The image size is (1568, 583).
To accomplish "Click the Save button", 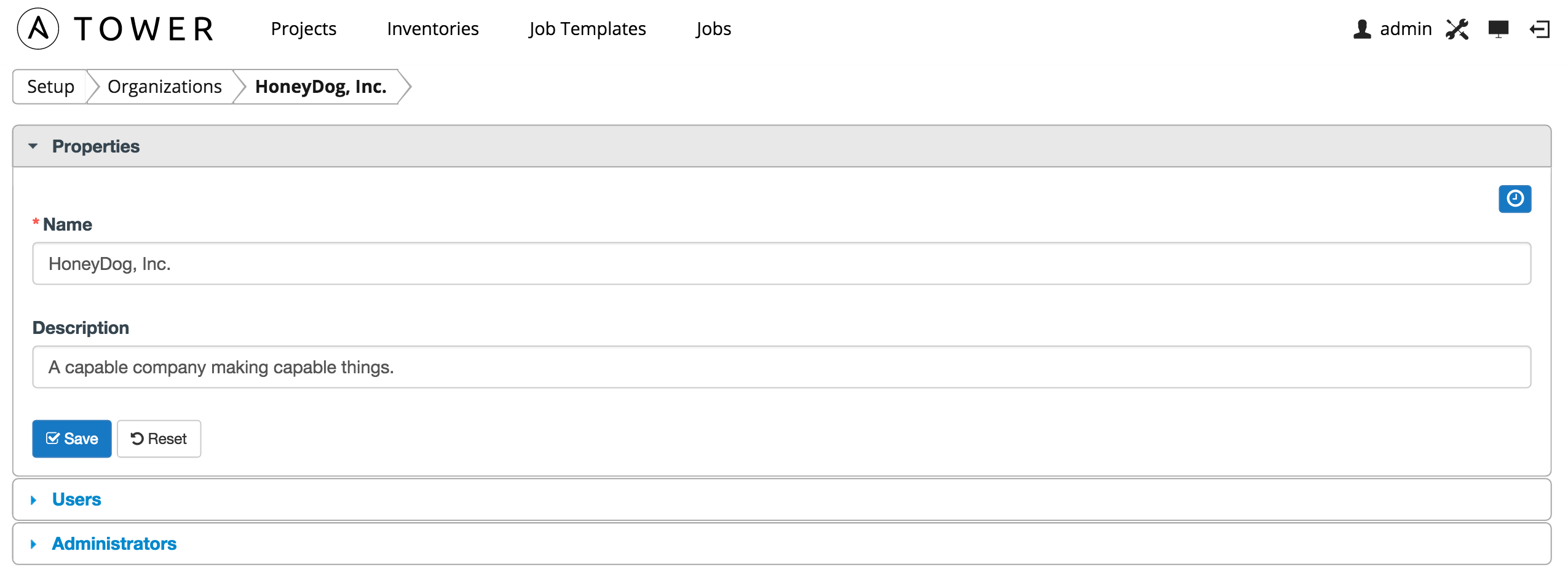I will (x=72, y=438).
